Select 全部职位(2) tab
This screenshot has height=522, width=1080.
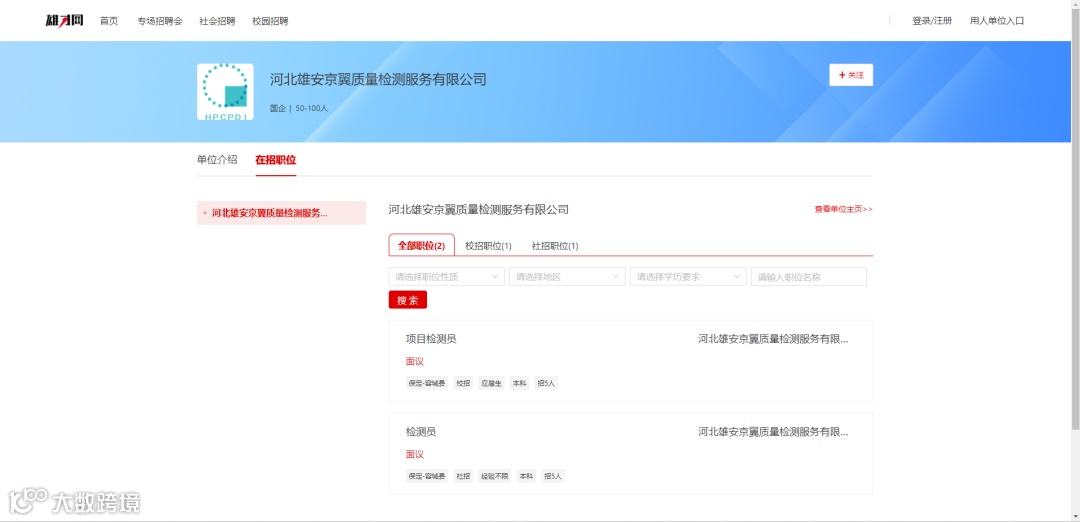pyautogui.click(x=422, y=245)
